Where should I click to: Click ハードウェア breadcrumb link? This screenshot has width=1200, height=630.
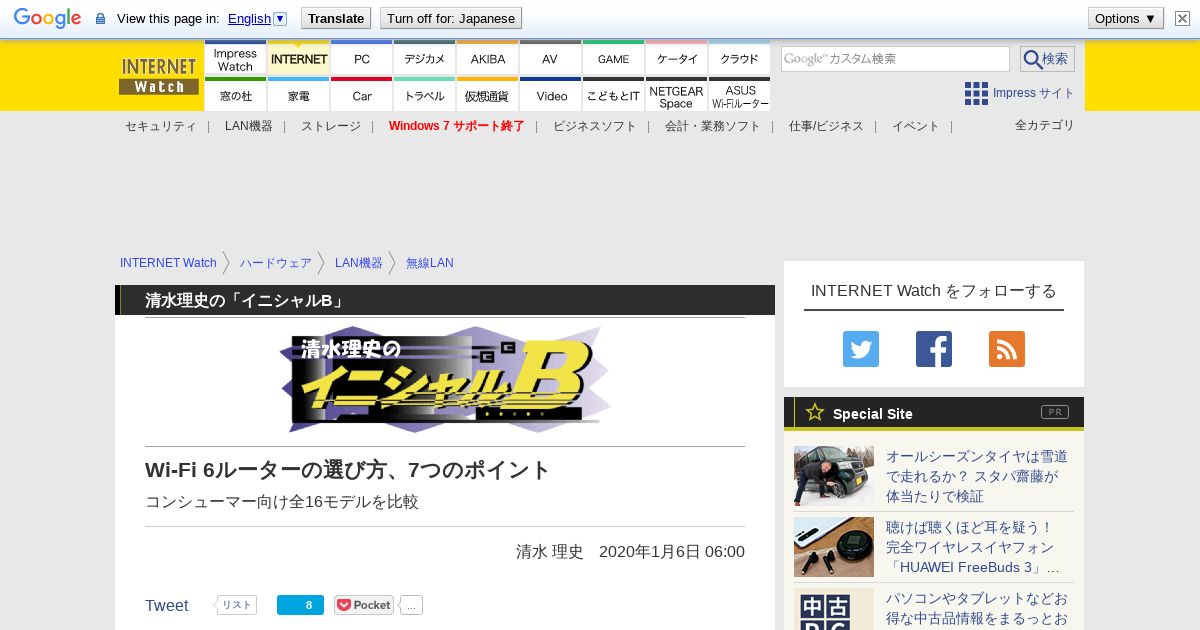pos(276,263)
